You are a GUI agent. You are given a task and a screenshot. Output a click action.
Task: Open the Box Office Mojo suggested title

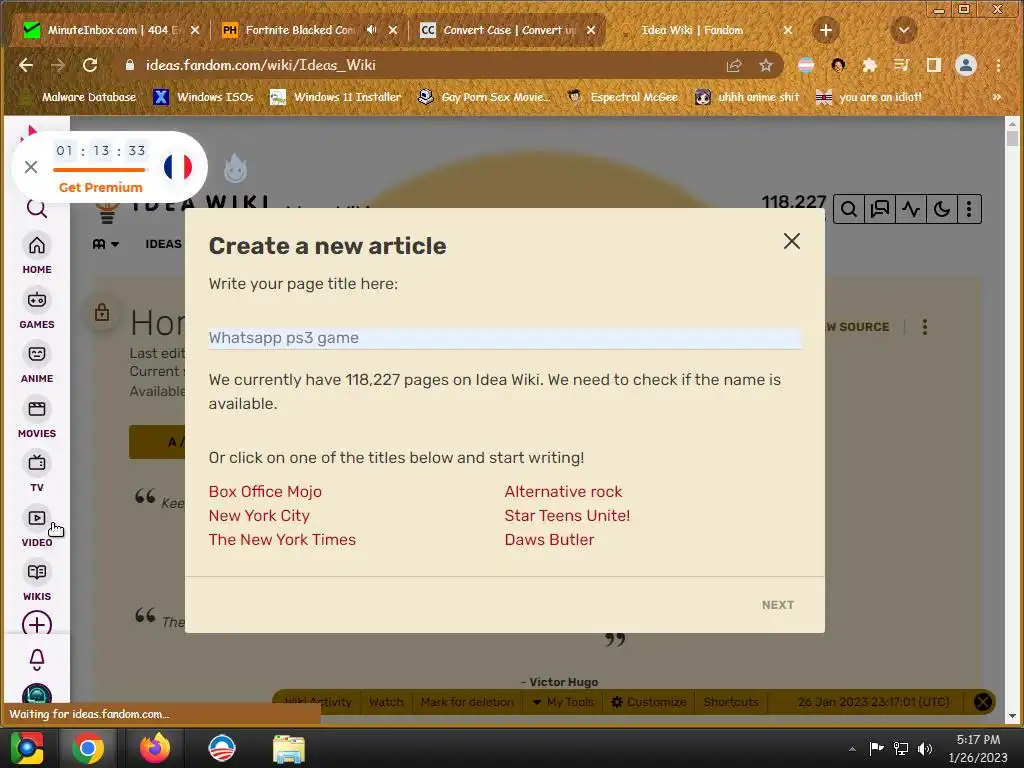[x=265, y=492]
